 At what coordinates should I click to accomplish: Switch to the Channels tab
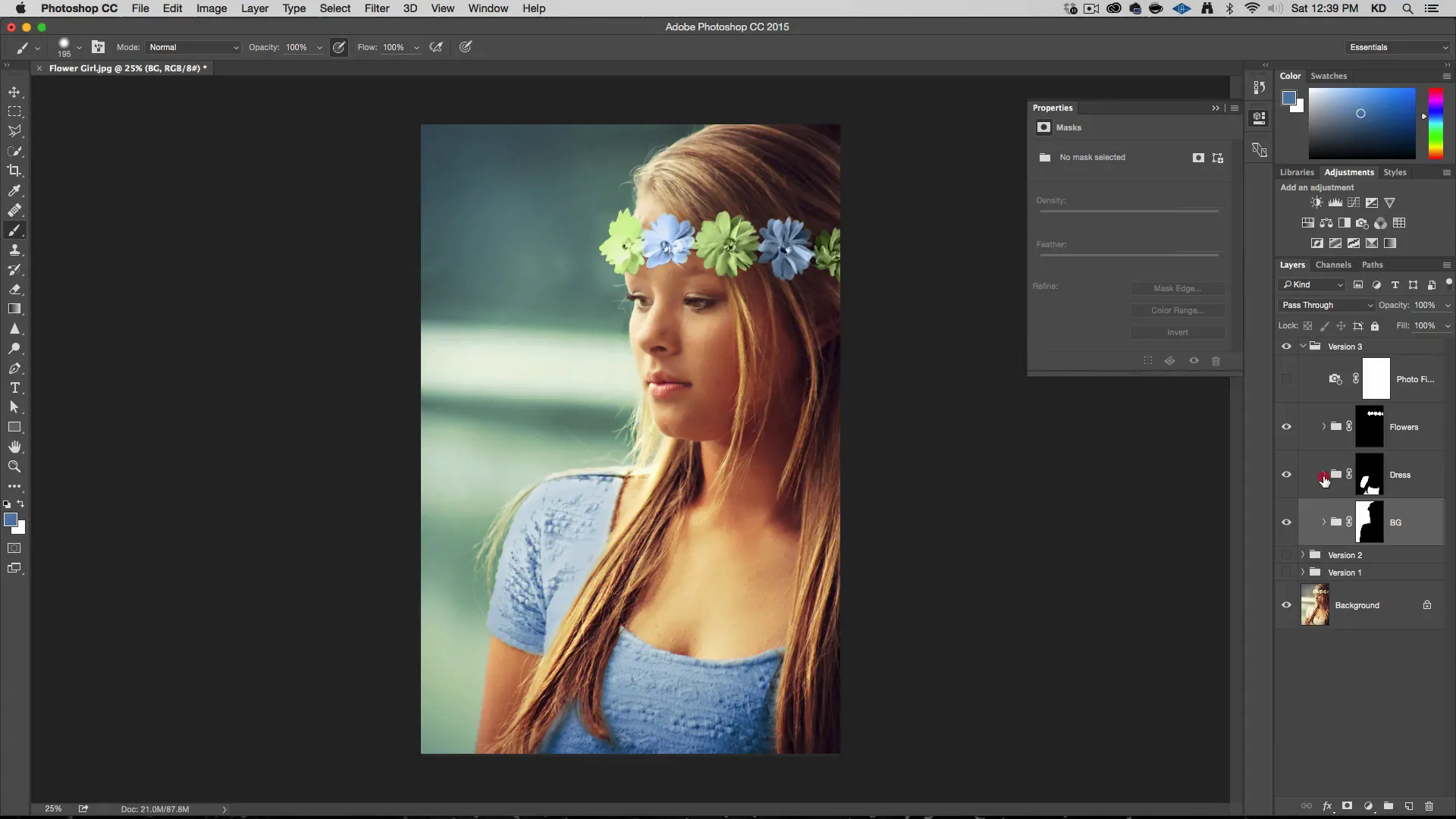pos(1333,264)
